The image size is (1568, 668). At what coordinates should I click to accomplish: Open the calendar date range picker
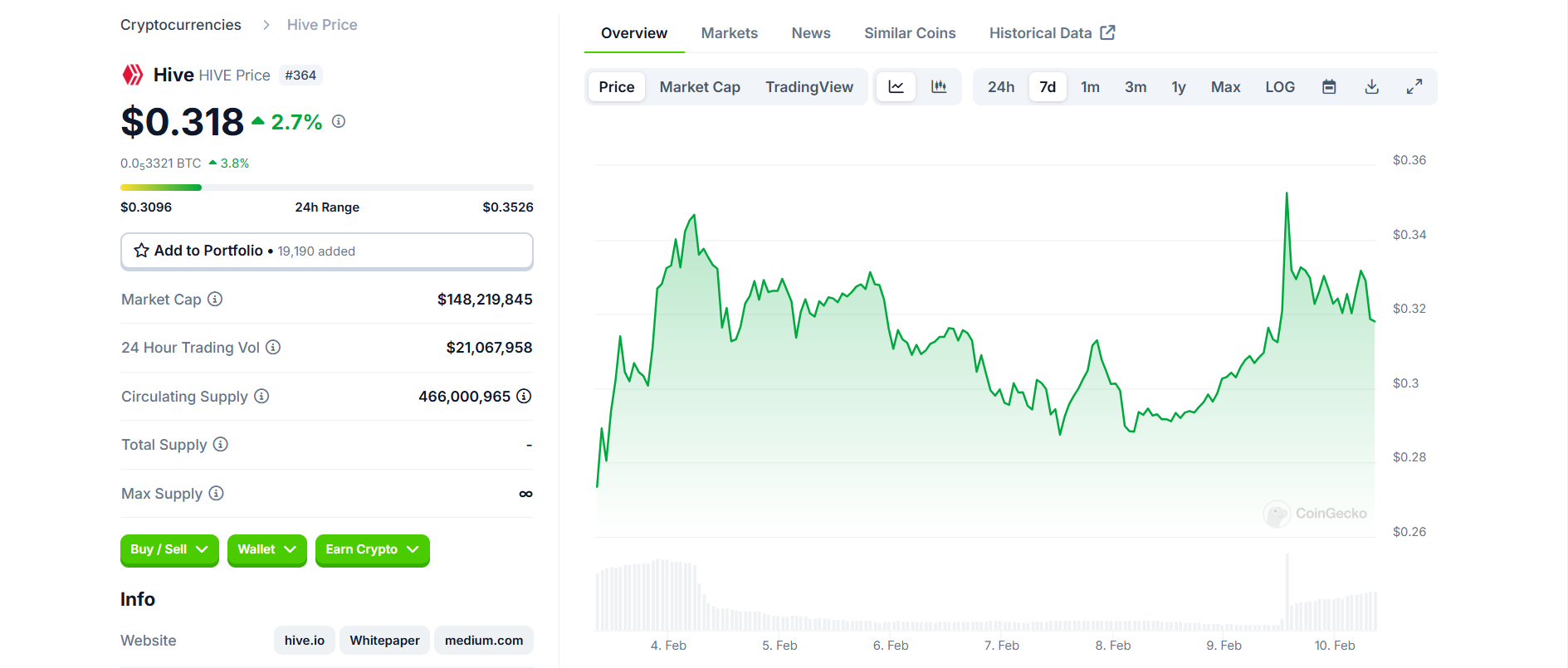click(x=1329, y=87)
